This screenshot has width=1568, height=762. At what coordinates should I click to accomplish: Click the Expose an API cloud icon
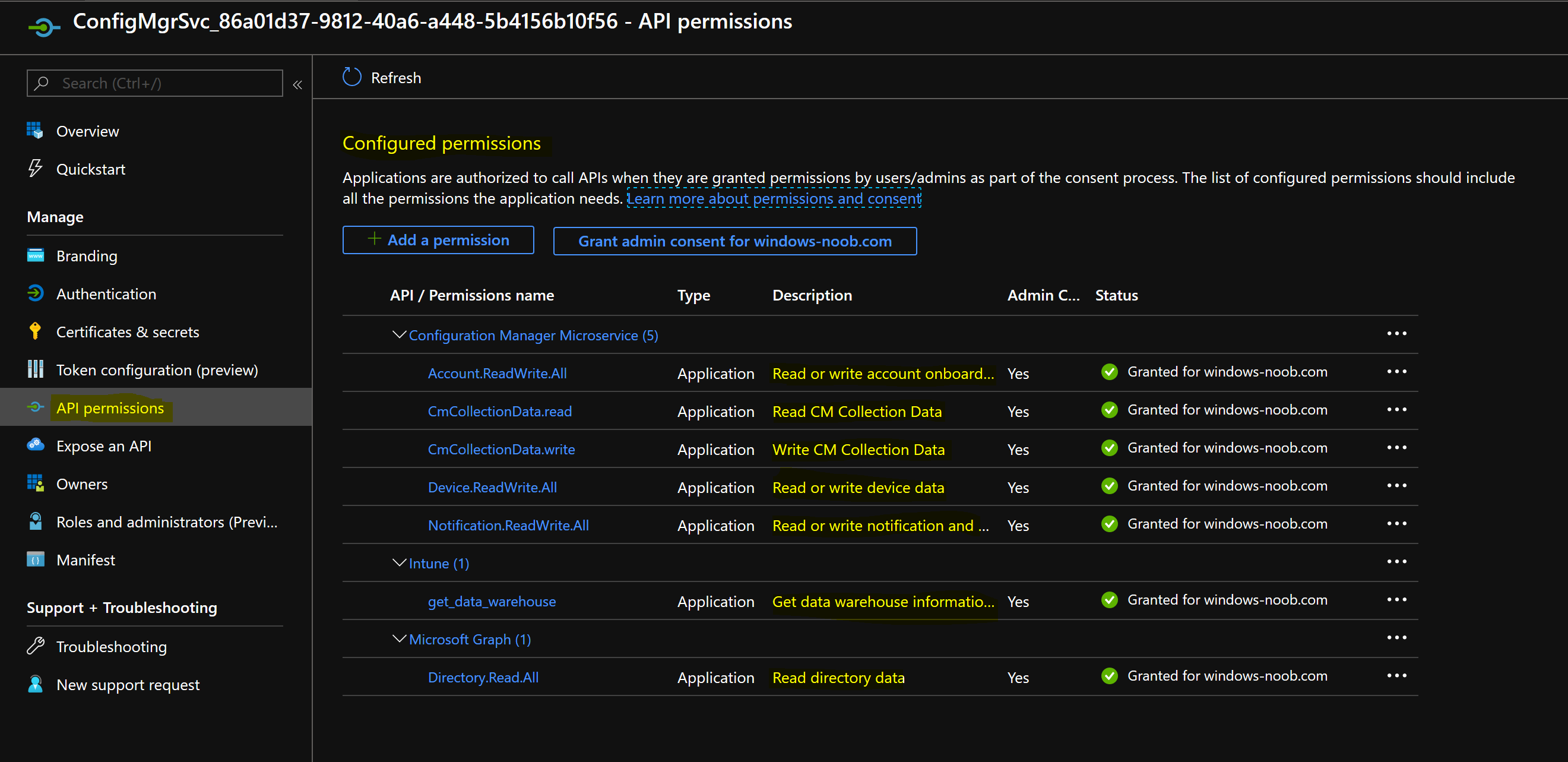[x=35, y=445]
